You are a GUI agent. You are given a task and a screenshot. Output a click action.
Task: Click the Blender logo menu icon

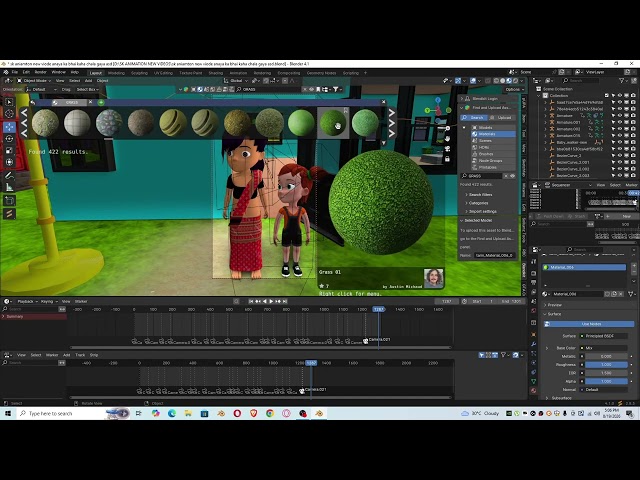pyautogui.click(x=6, y=72)
